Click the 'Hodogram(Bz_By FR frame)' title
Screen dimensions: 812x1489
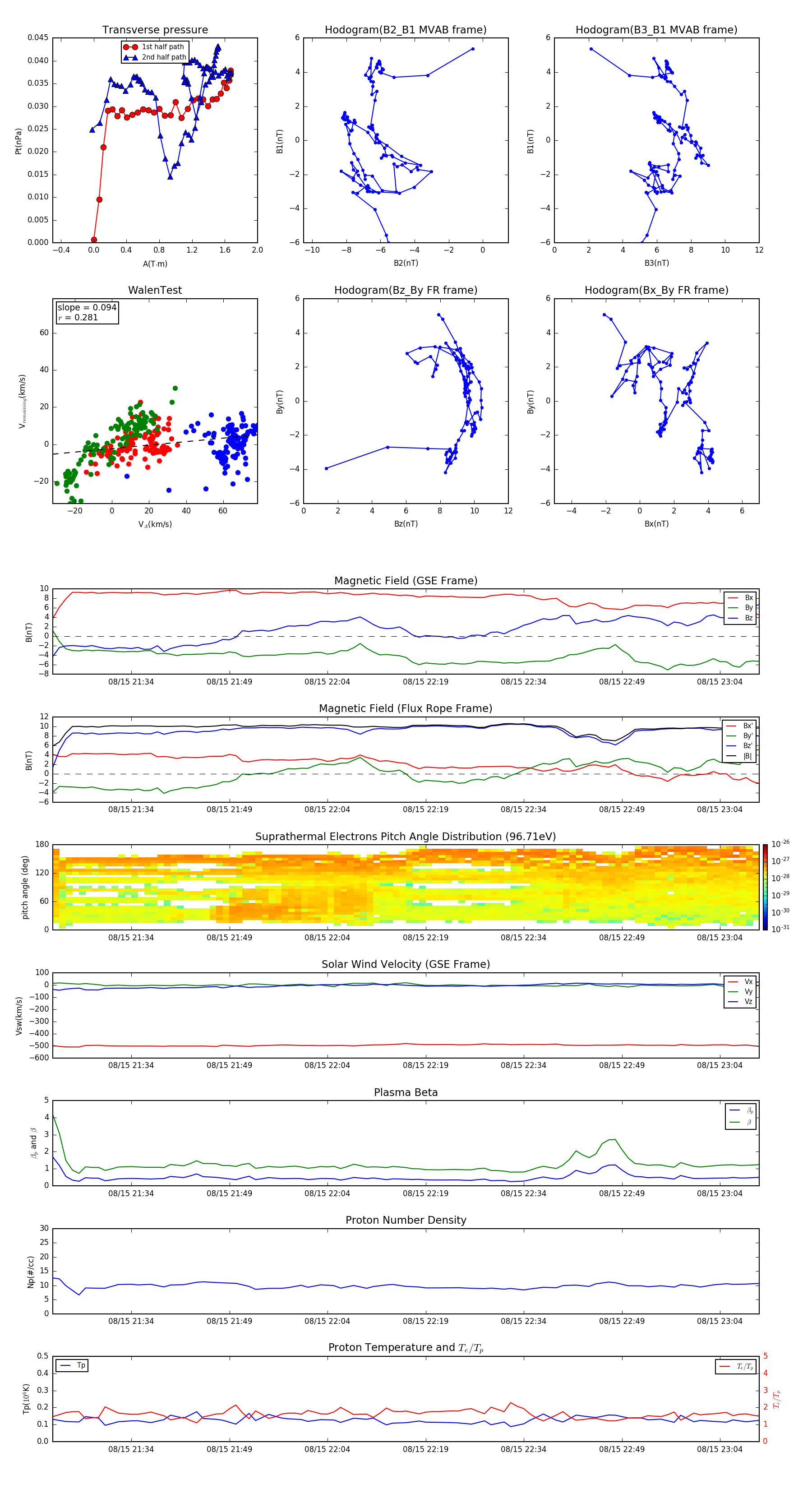pyautogui.click(x=406, y=290)
